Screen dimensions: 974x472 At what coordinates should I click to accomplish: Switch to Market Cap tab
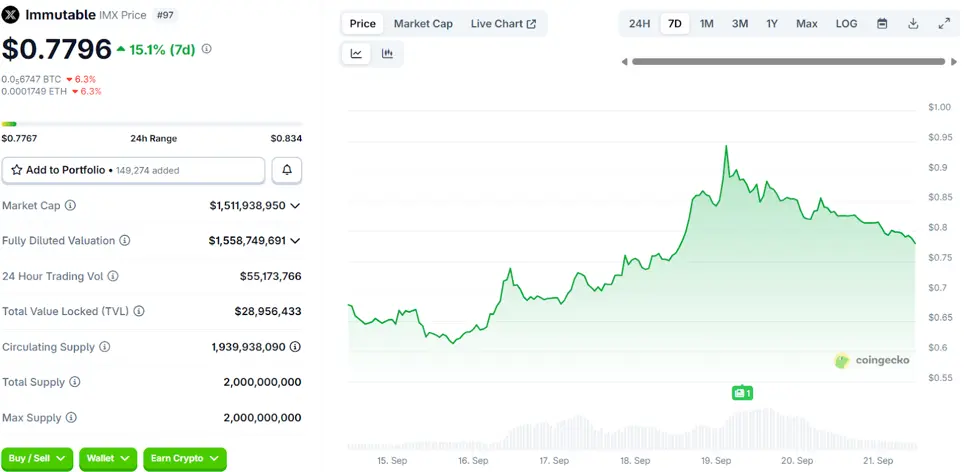(423, 24)
